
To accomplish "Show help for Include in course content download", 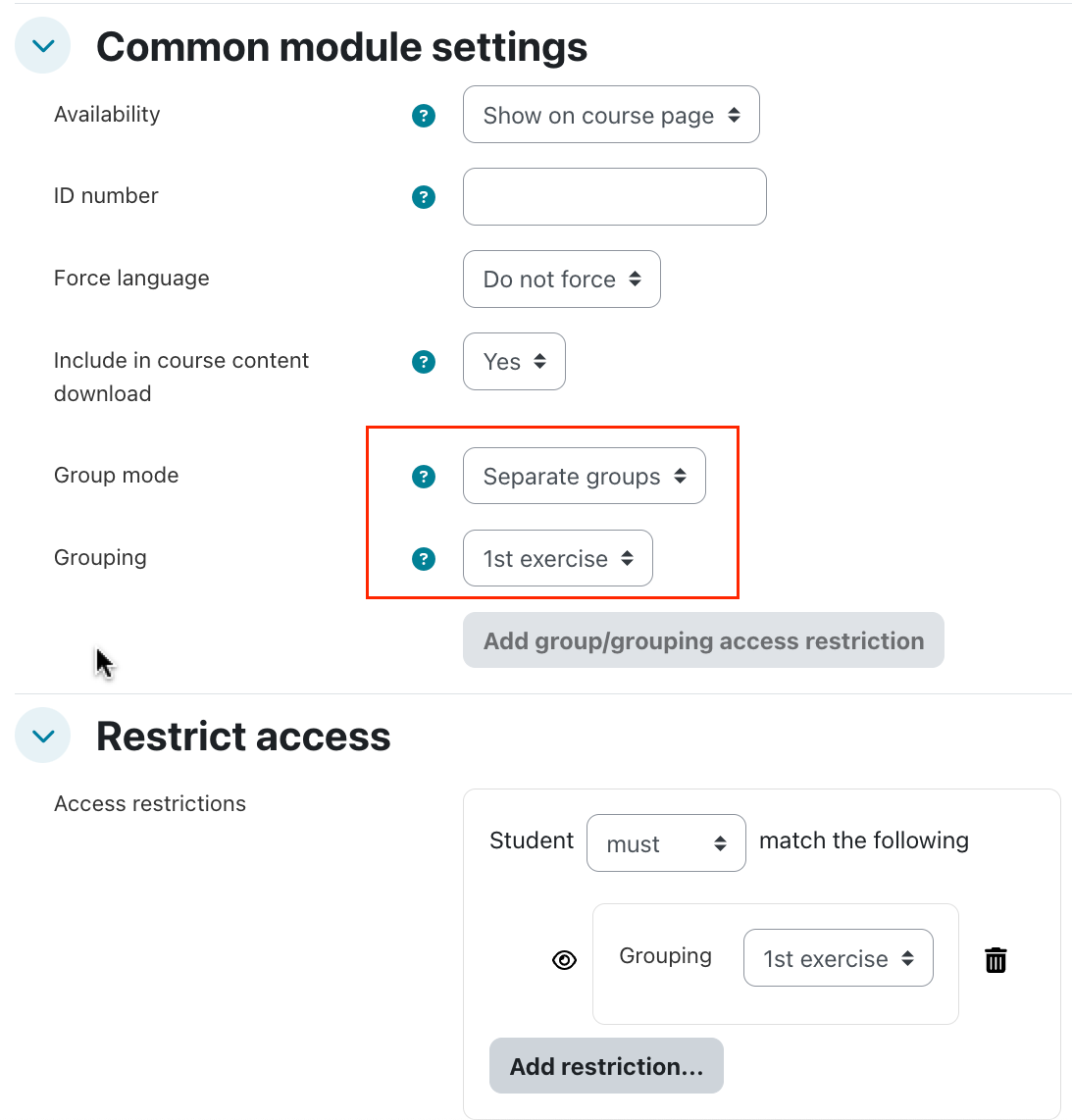I will pos(424,362).
